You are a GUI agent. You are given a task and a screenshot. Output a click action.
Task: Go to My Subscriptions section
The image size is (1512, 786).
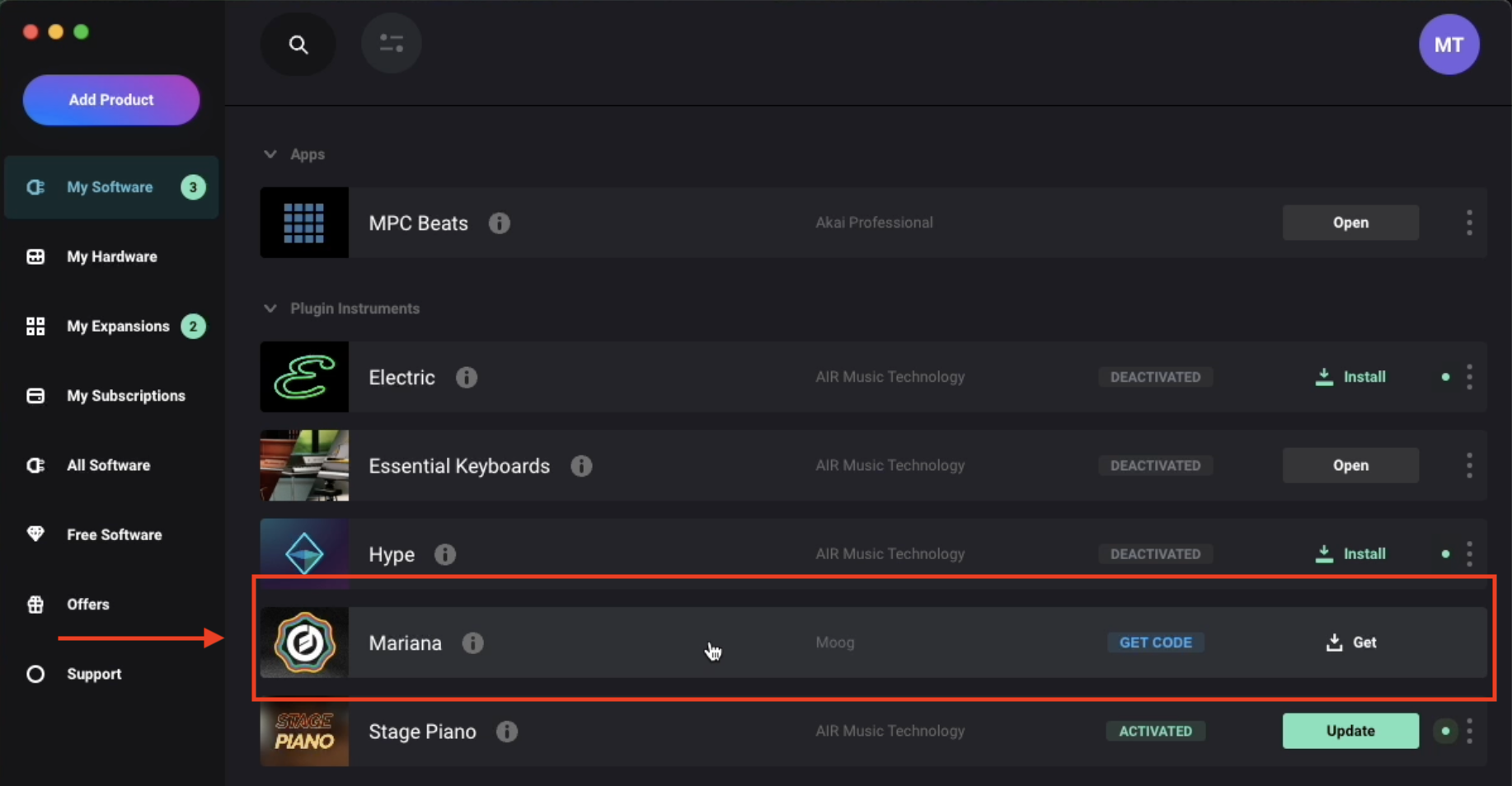tap(111, 396)
